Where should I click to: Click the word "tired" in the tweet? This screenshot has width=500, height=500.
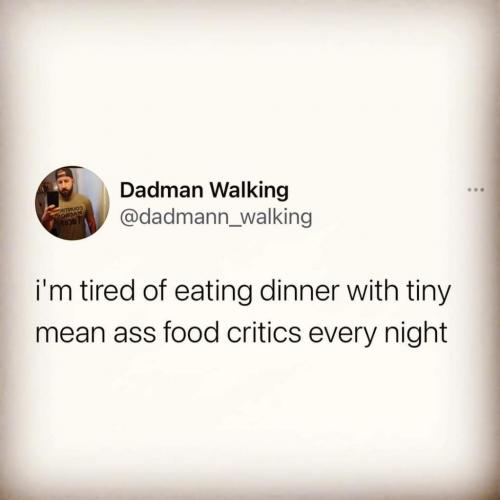pos(106,291)
